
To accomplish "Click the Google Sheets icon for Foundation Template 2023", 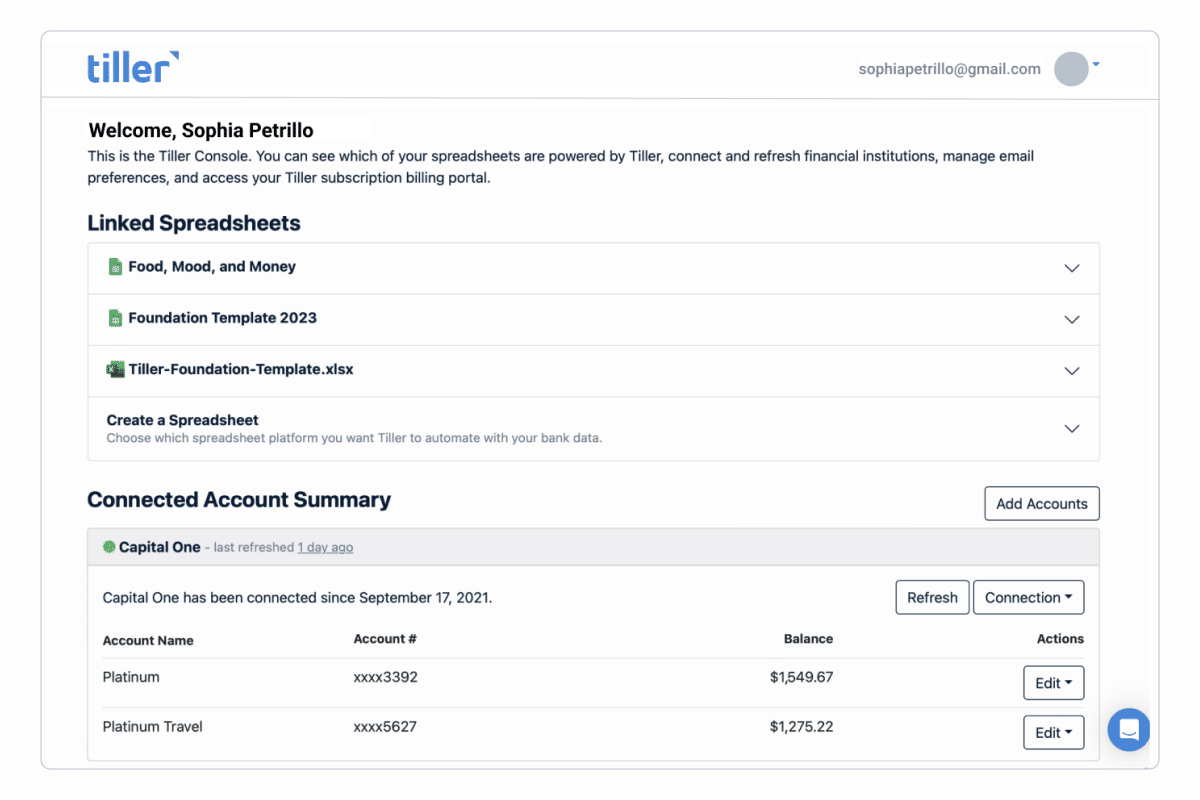I will coord(114,318).
